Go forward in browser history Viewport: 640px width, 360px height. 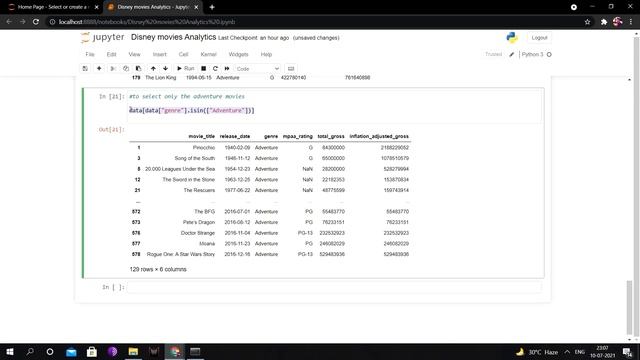(x=22, y=22)
